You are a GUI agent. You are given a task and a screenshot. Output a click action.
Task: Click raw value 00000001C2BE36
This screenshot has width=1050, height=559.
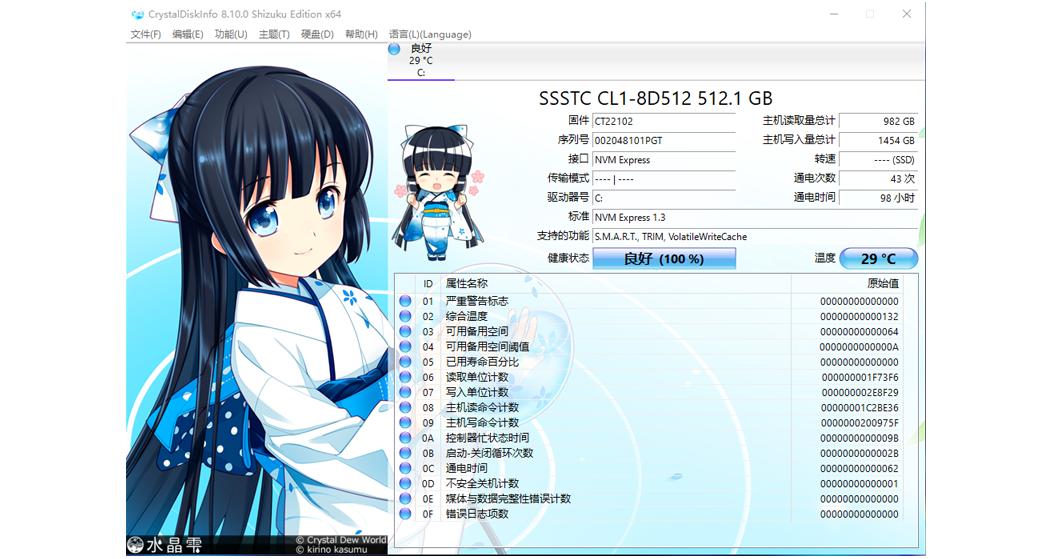859,408
